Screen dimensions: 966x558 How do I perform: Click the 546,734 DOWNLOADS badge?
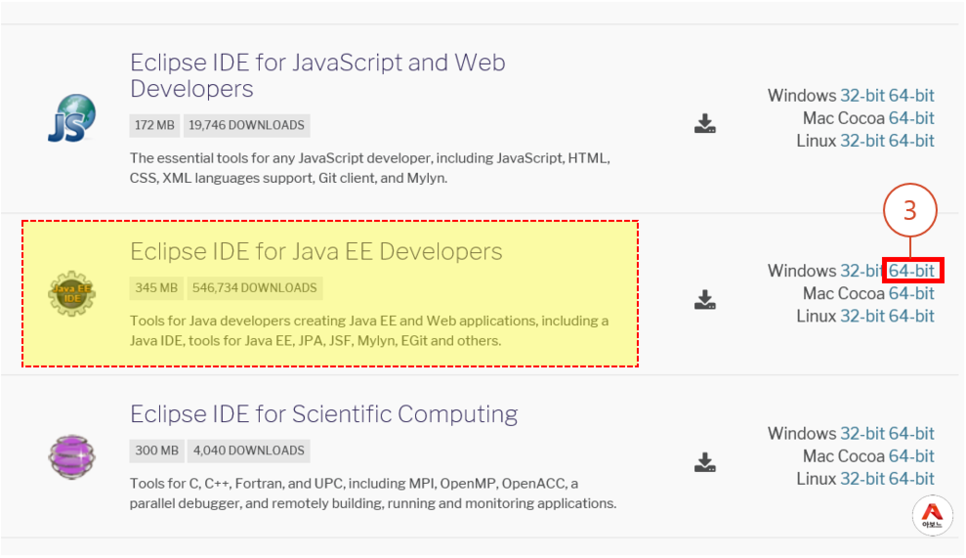click(x=254, y=288)
